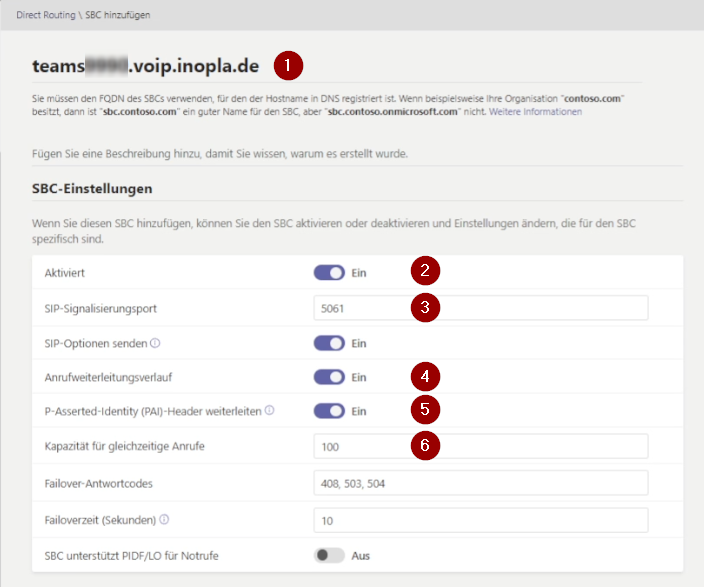The height and width of the screenshot is (587, 704).
Task: Click info icon beside PAI-Header weiterleiten
Action: click(269, 410)
